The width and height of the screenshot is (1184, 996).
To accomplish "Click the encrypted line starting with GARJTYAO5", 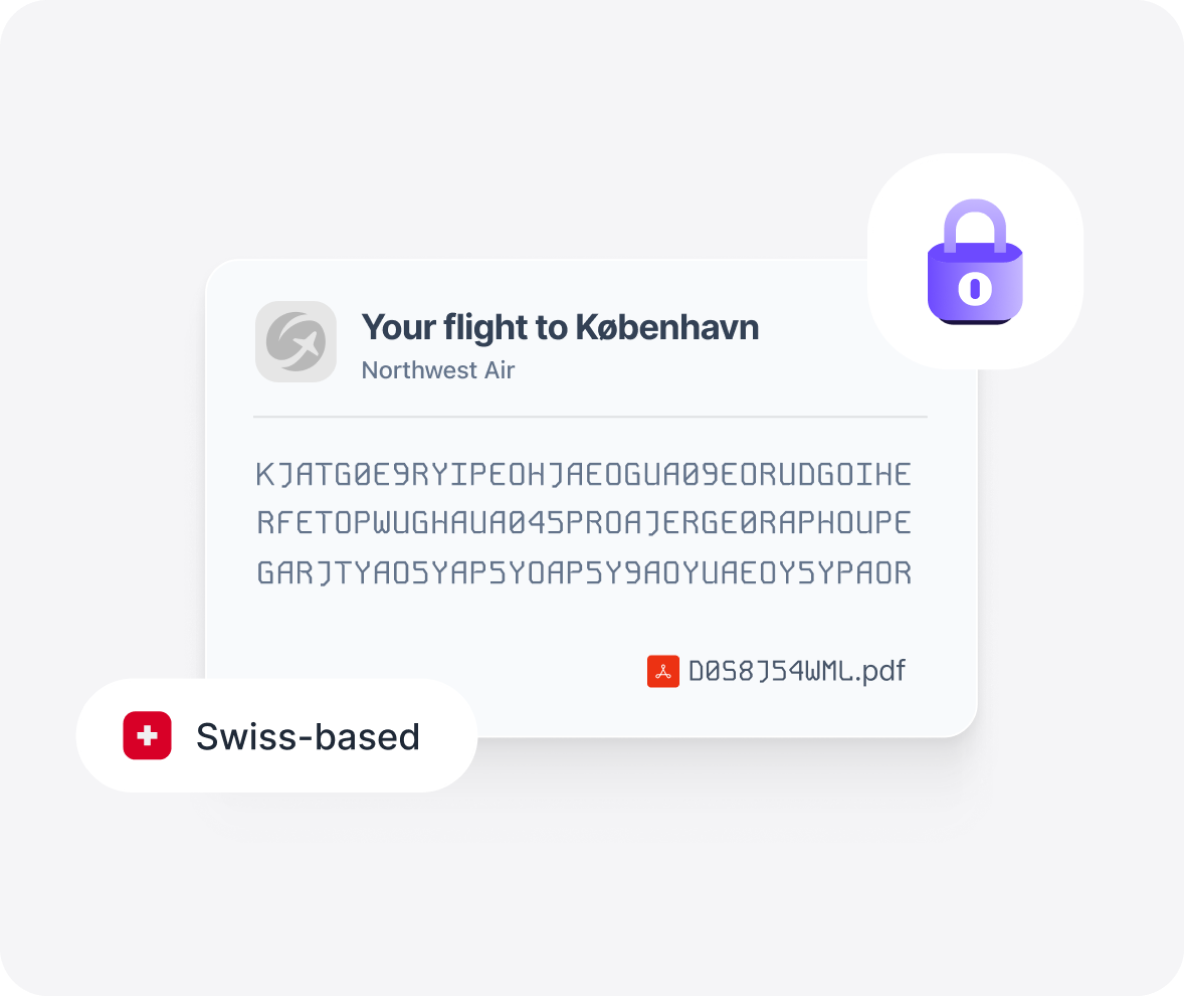I will point(584,573).
